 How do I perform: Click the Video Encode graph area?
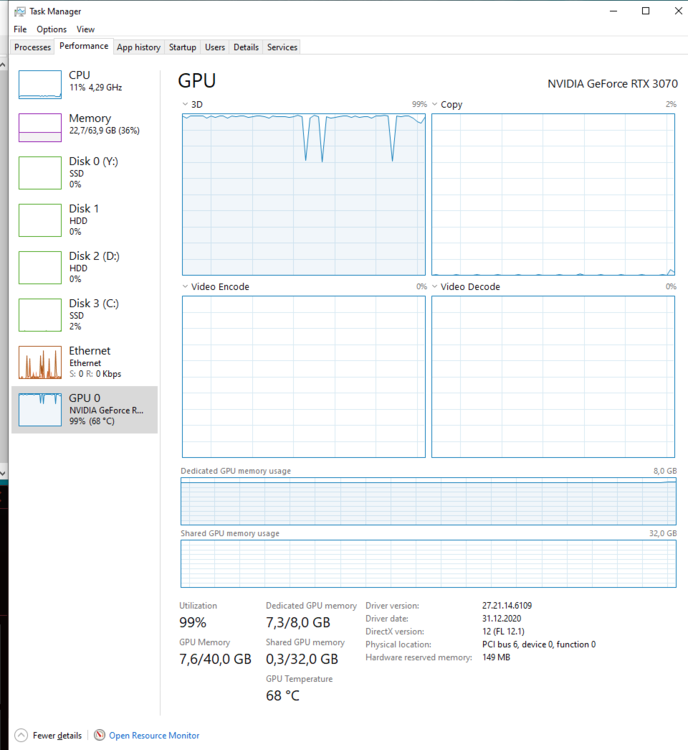[304, 376]
